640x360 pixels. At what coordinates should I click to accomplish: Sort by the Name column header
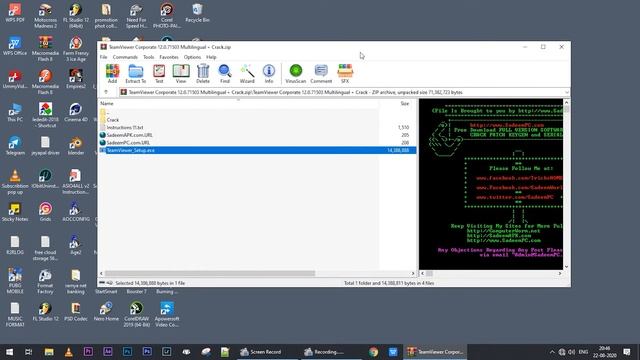point(239,104)
